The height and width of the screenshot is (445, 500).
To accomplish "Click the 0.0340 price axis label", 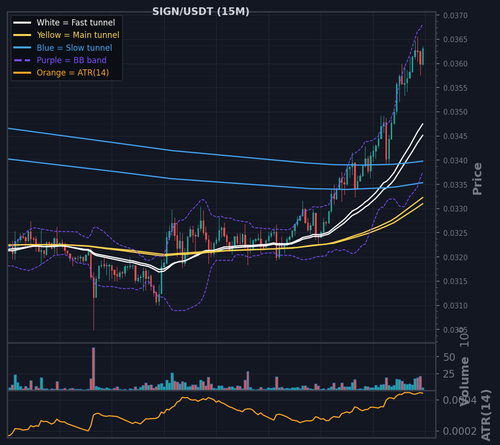I will click(455, 161).
